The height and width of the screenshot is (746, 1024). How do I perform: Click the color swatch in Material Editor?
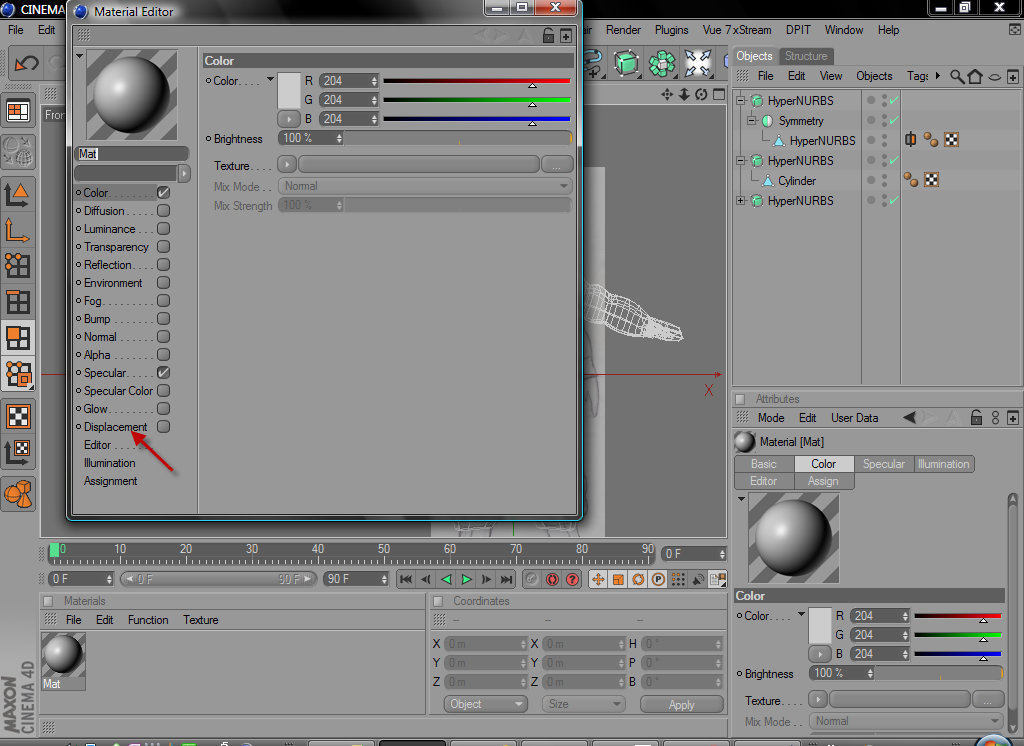click(x=289, y=90)
